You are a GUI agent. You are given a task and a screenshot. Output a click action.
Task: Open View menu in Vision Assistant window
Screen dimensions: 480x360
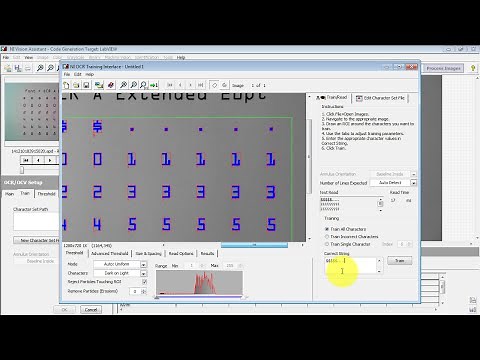[29, 58]
